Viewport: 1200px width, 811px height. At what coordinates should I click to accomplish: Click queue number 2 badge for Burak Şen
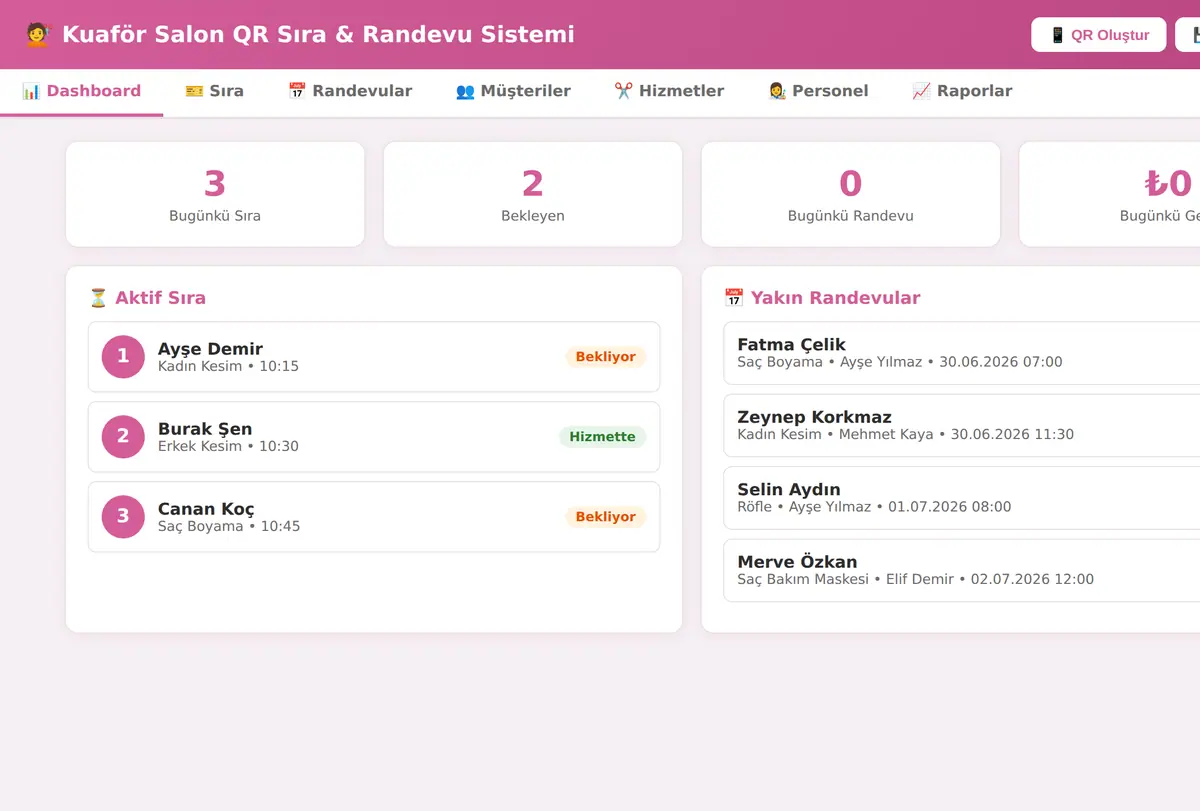pyautogui.click(x=123, y=437)
